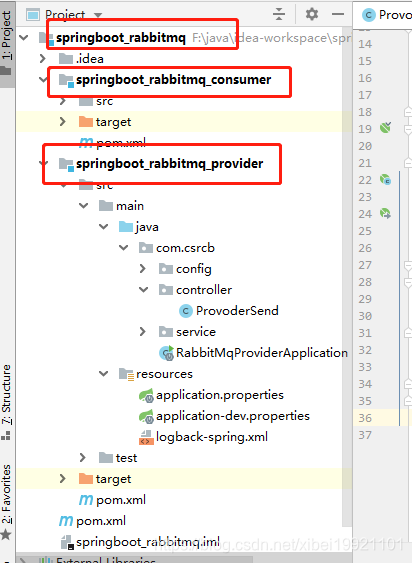Click Maven icon of root pom.xml
The height and width of the screenshot is (563, 412).
[x=66, y=521]
